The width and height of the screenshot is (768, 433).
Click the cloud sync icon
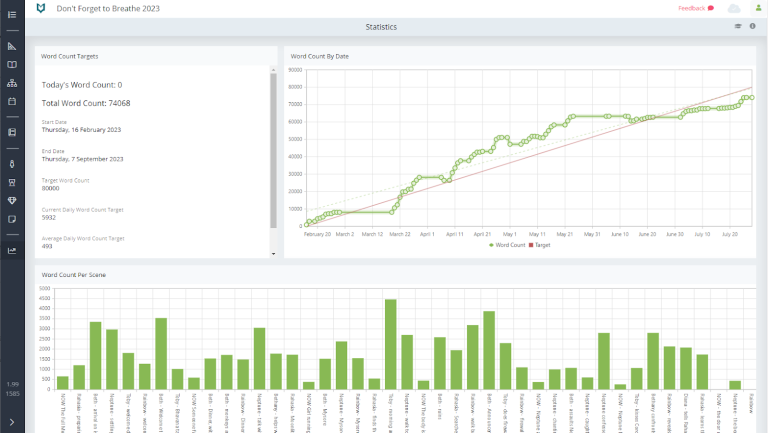[734, 8]
